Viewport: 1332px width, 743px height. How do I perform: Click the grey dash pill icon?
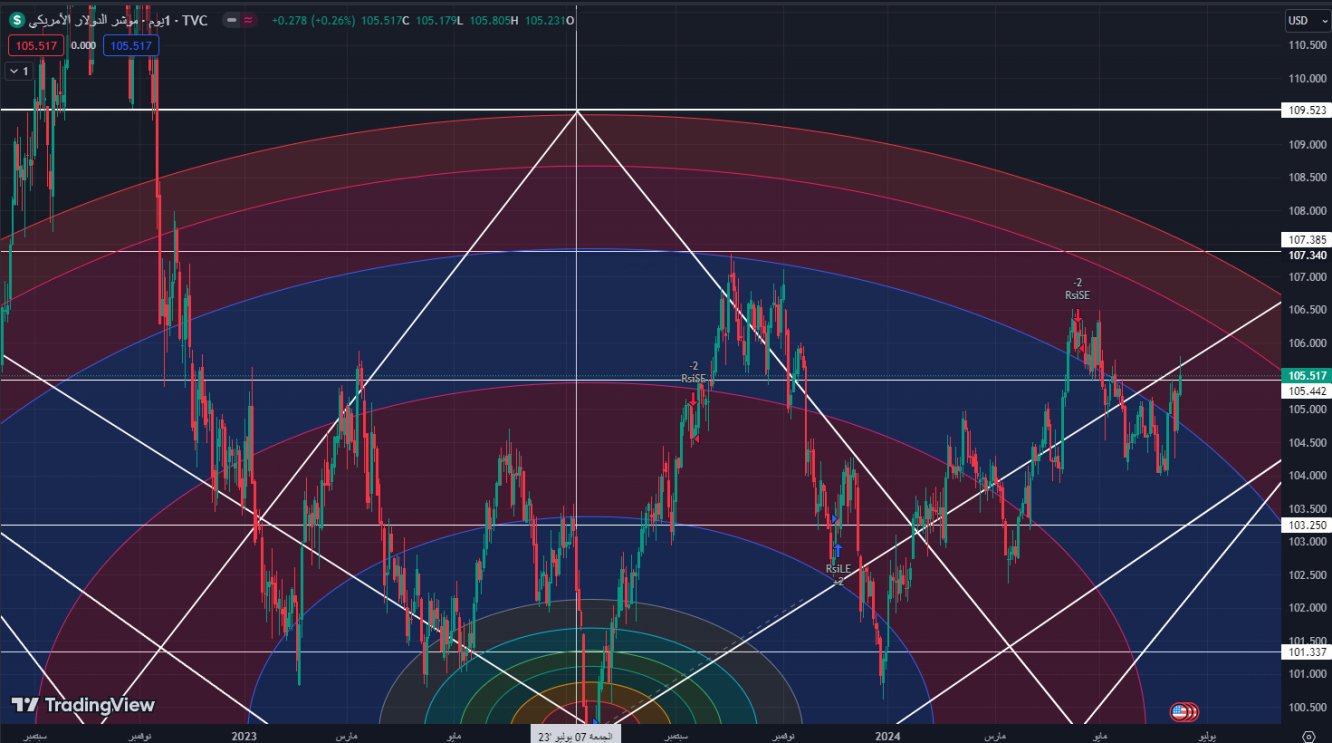click(x=231, y=20)
